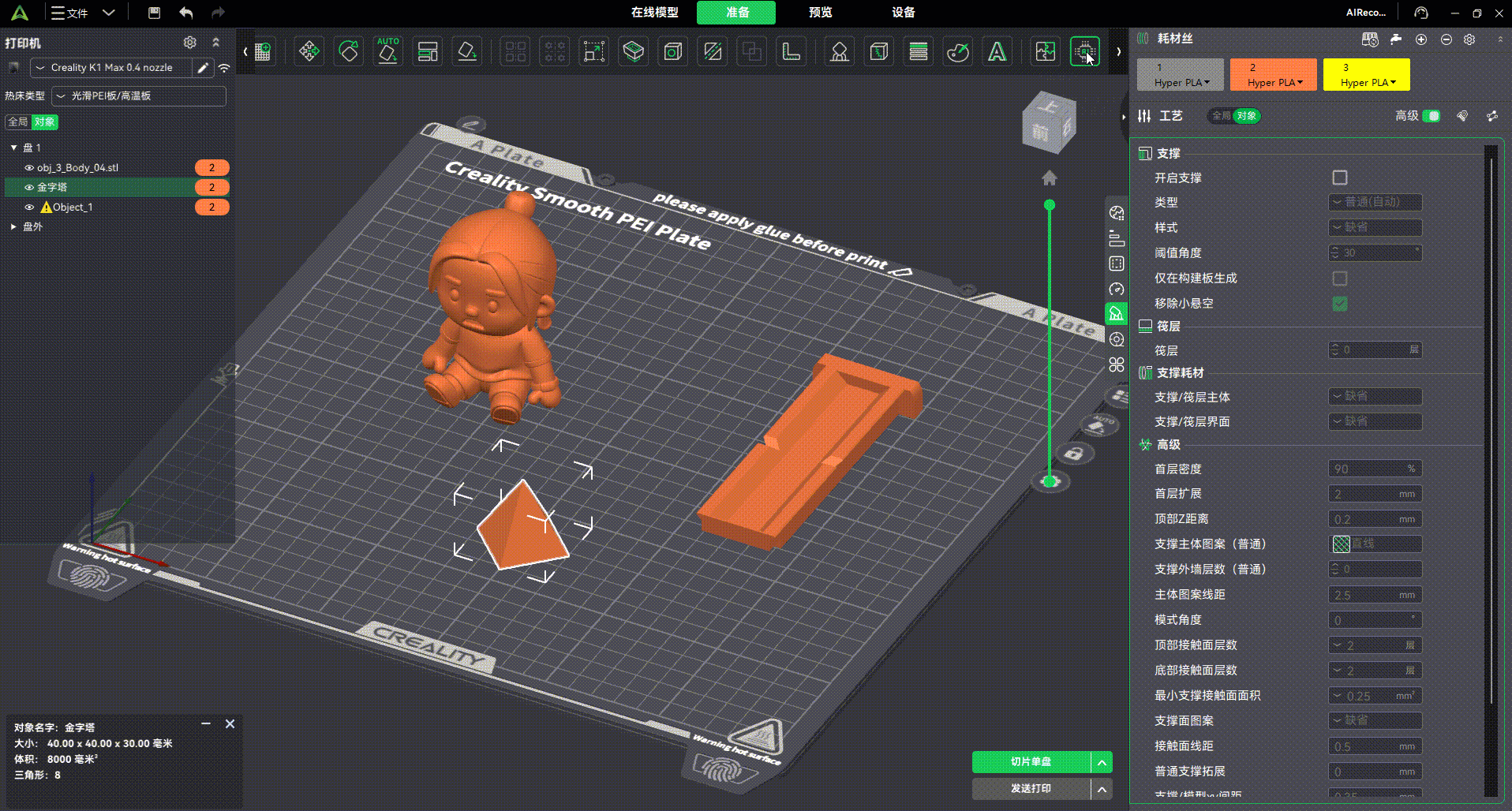1512x811 pixels.
Task: Click the save disk icon
Action: click(x=154, y=13)
